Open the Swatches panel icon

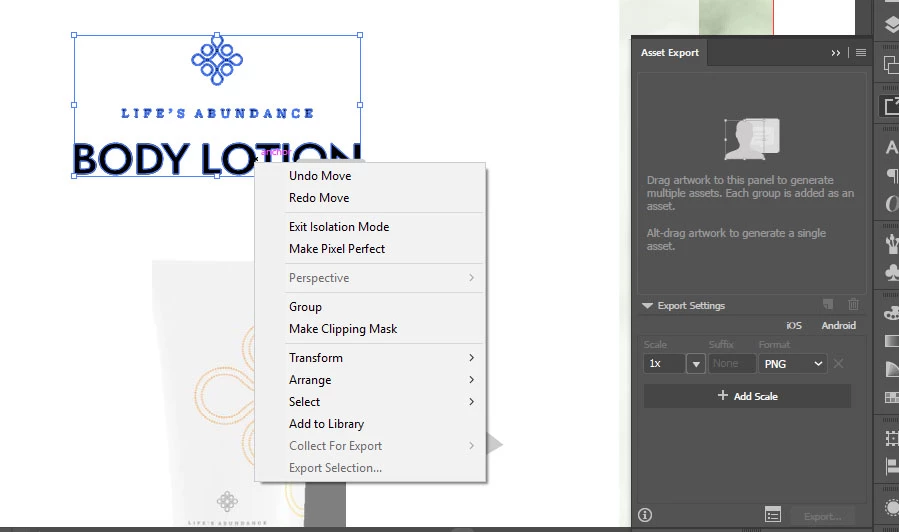892,397
